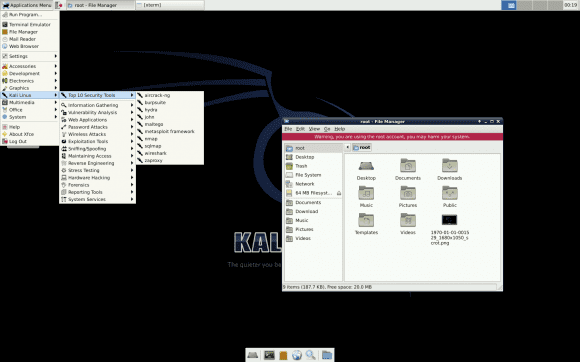Launch maltego from the submenu

tap(170, 124)
